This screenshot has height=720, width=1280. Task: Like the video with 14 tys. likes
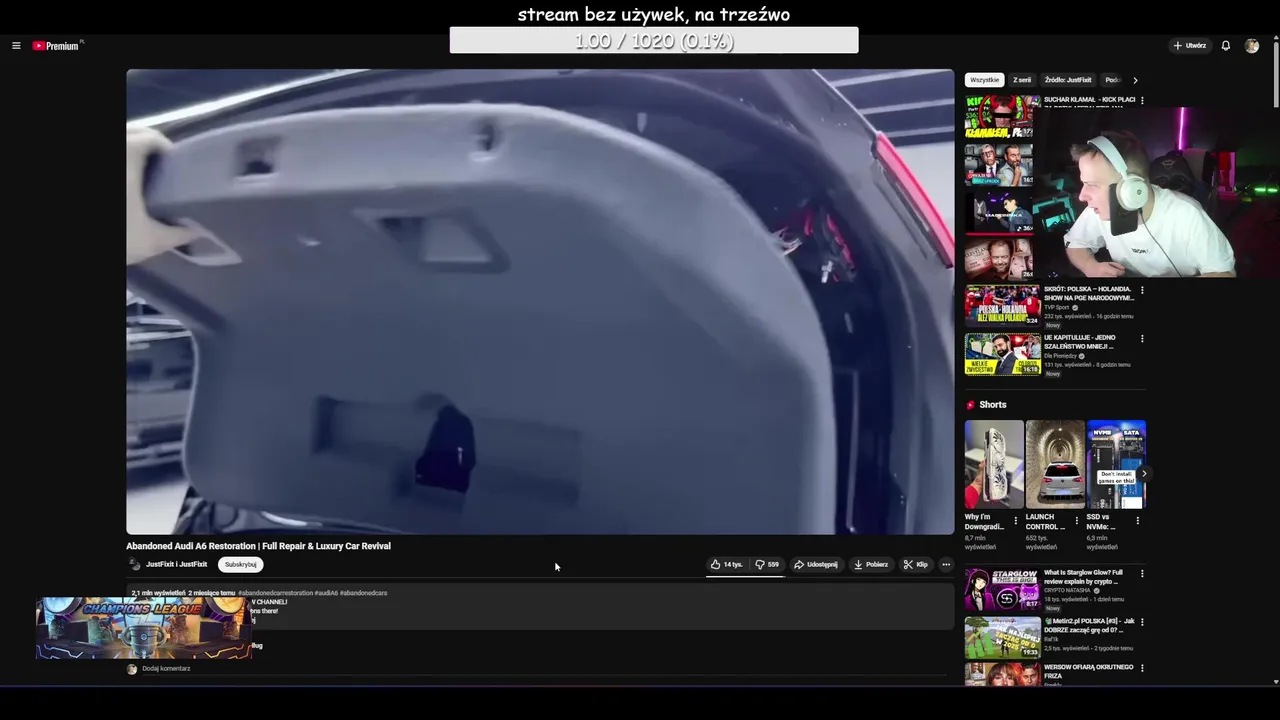click(x=727, y=565)
